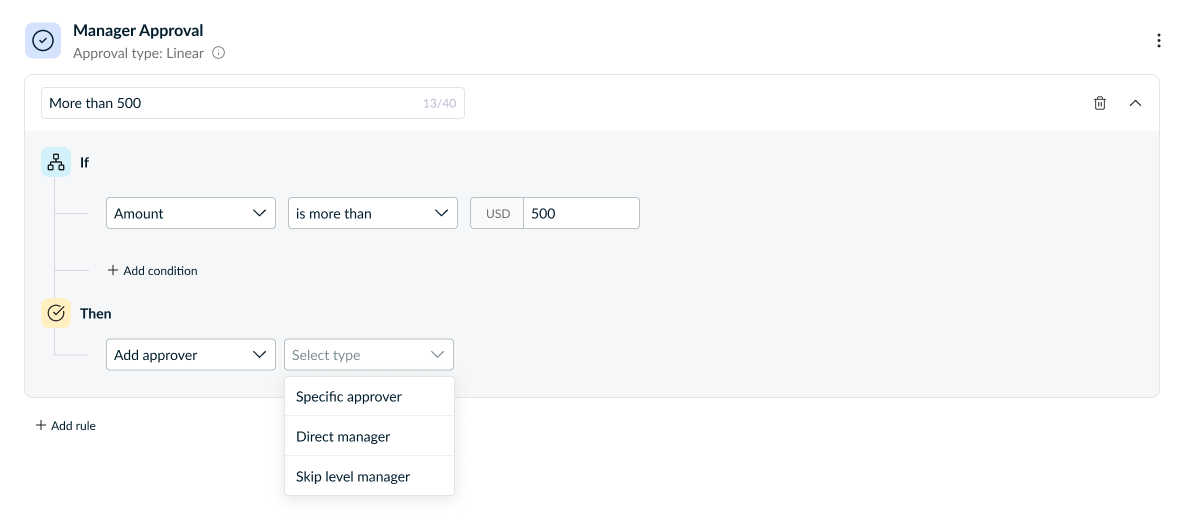Screen dimensions: 1196x529
Task: Click the If condition branch icon
Action: (x=56, y=162)
